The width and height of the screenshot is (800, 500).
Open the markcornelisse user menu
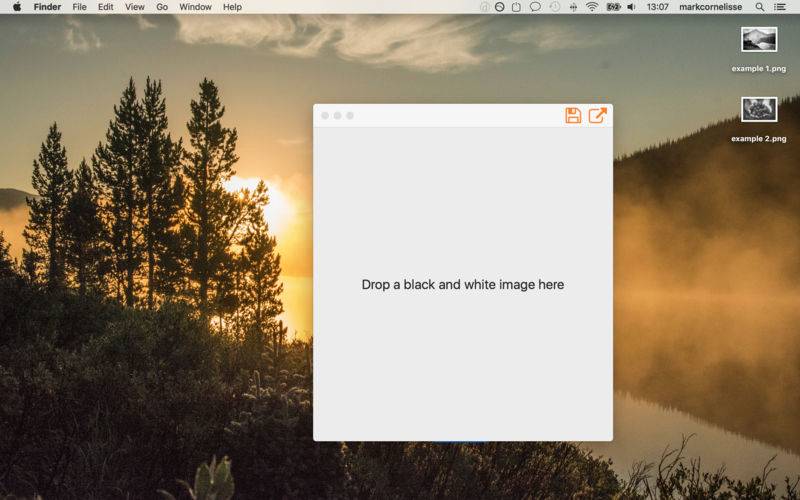[710, 7]
